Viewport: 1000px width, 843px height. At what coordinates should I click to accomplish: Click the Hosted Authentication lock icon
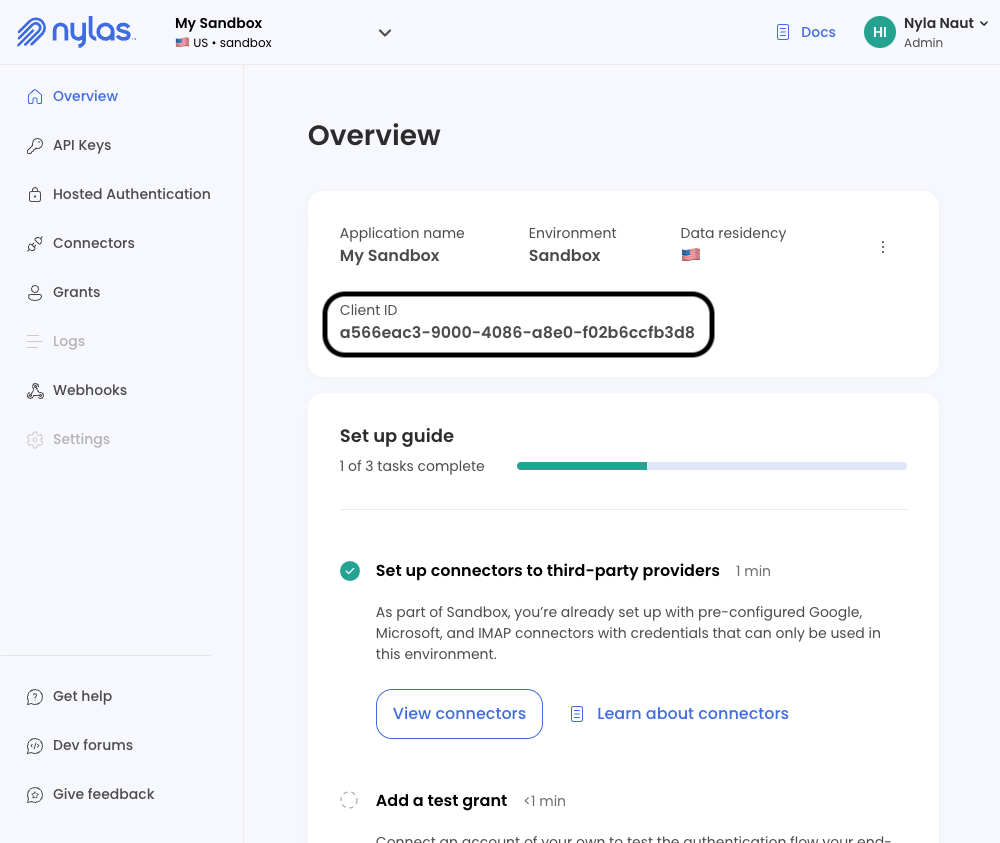(x=35, y=194)
